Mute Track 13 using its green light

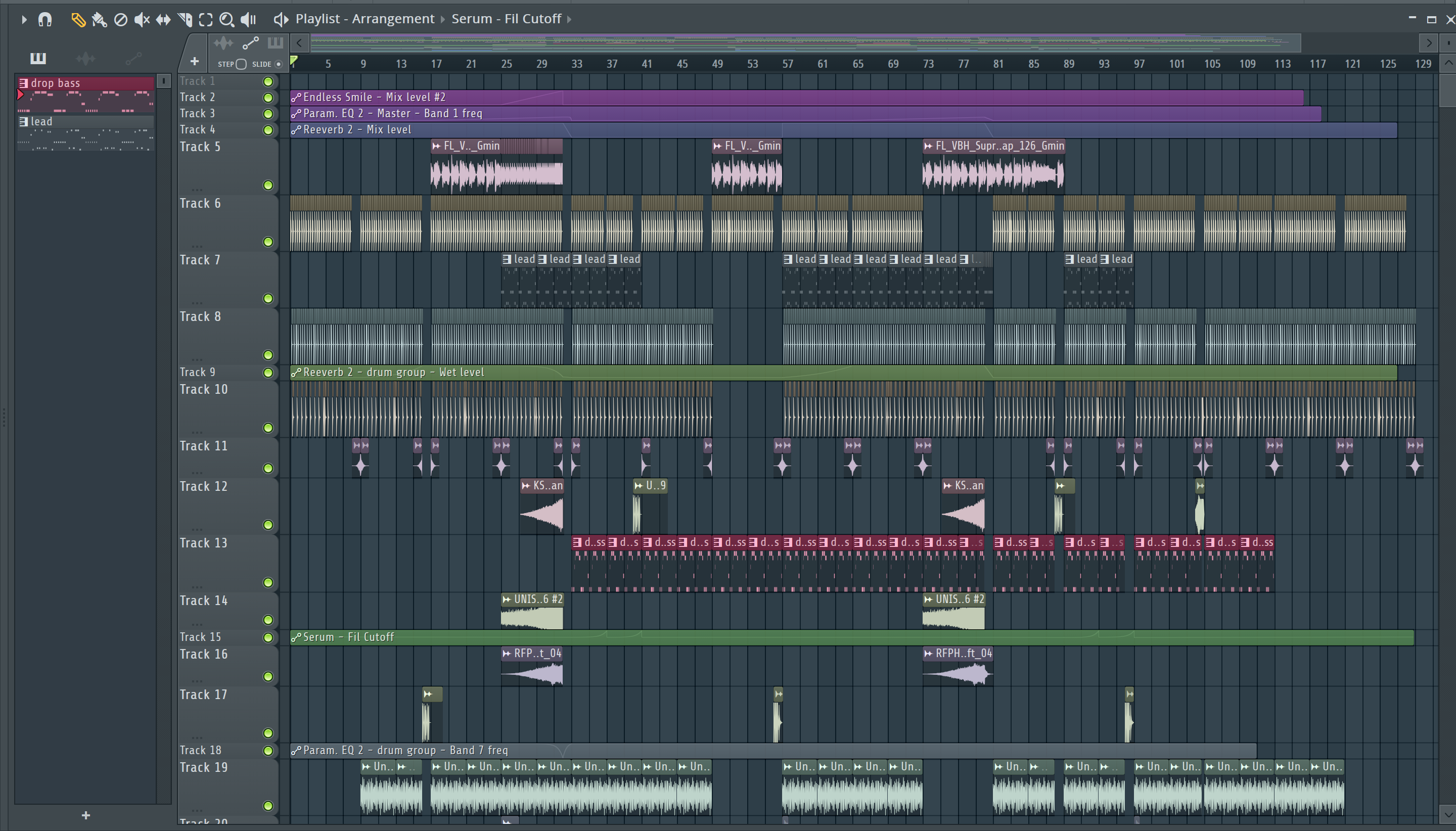click(267, 583)
